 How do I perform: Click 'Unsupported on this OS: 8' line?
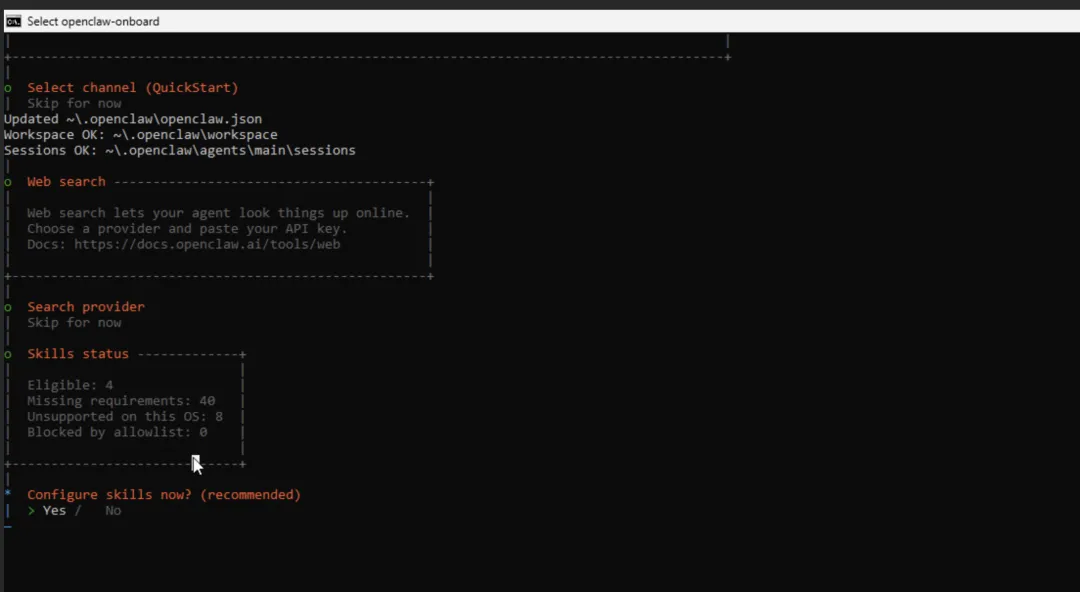(x=125, y=416)
